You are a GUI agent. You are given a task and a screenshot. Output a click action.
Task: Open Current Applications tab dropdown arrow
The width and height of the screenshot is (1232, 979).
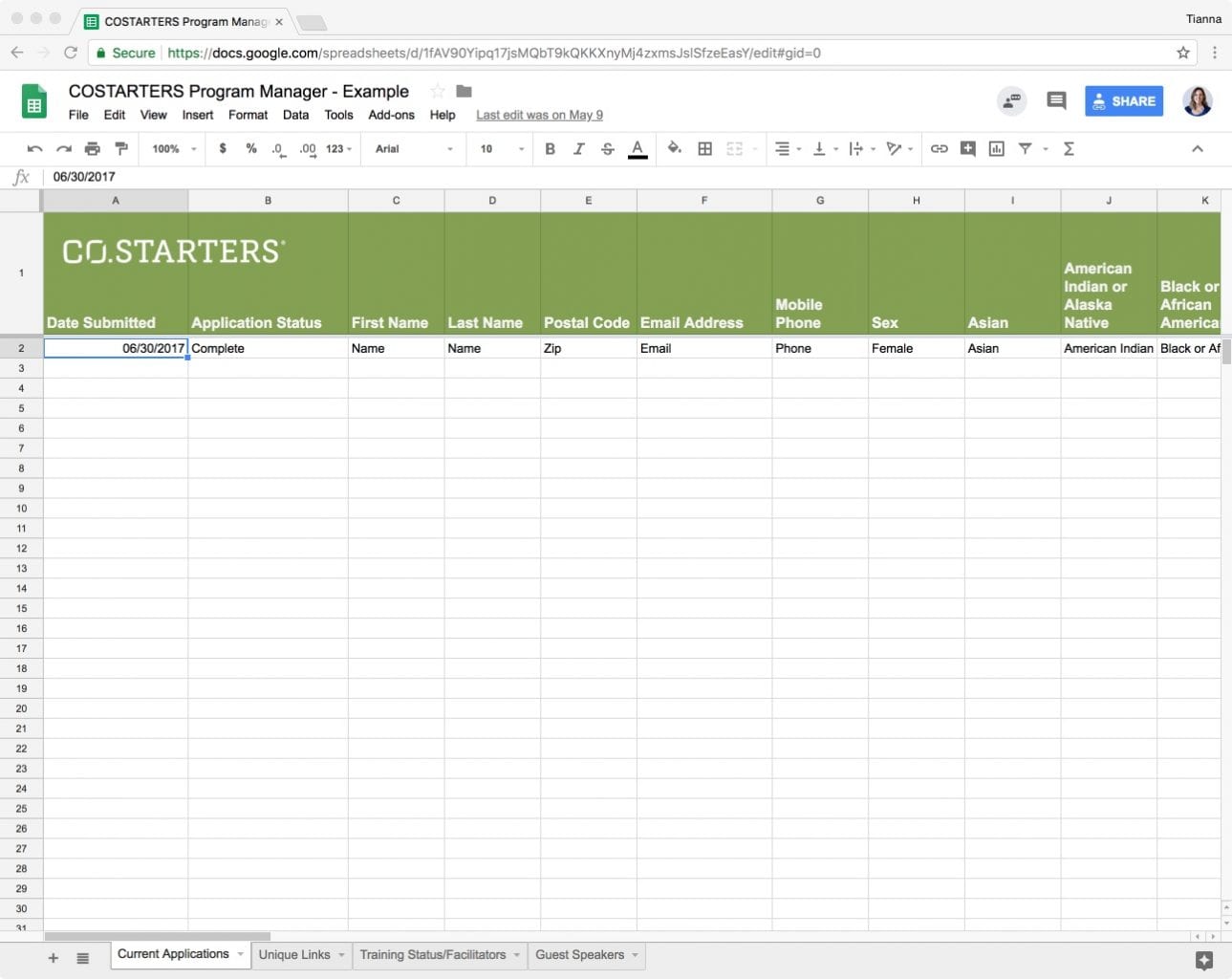tap(240, 954)
